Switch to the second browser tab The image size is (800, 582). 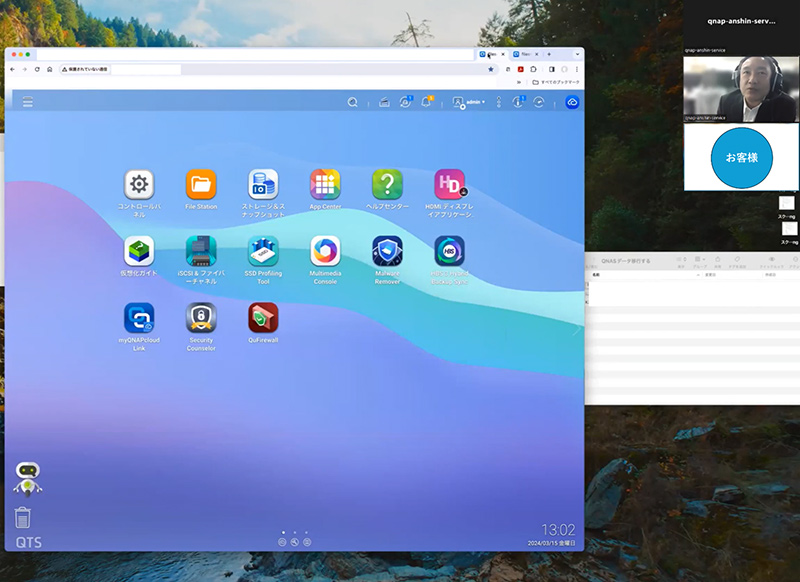click(524, 54)
